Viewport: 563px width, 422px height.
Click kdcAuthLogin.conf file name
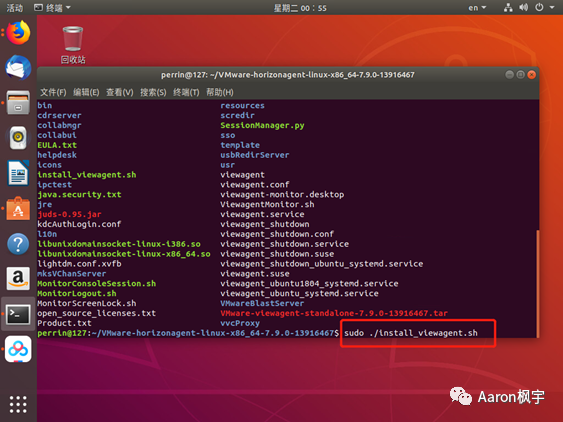(79, 224)
